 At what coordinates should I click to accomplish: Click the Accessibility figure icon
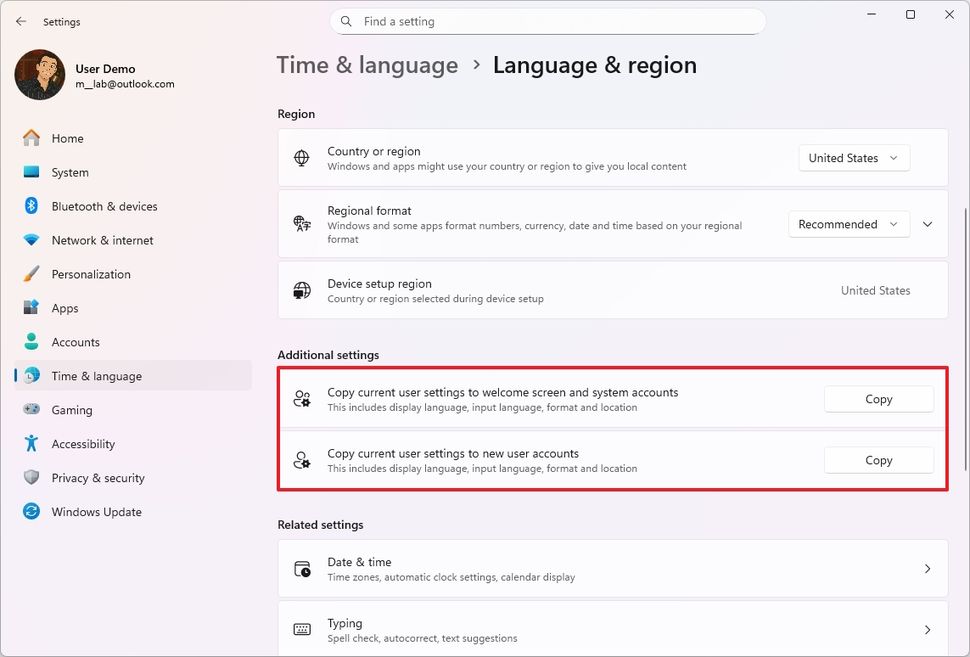31,444
